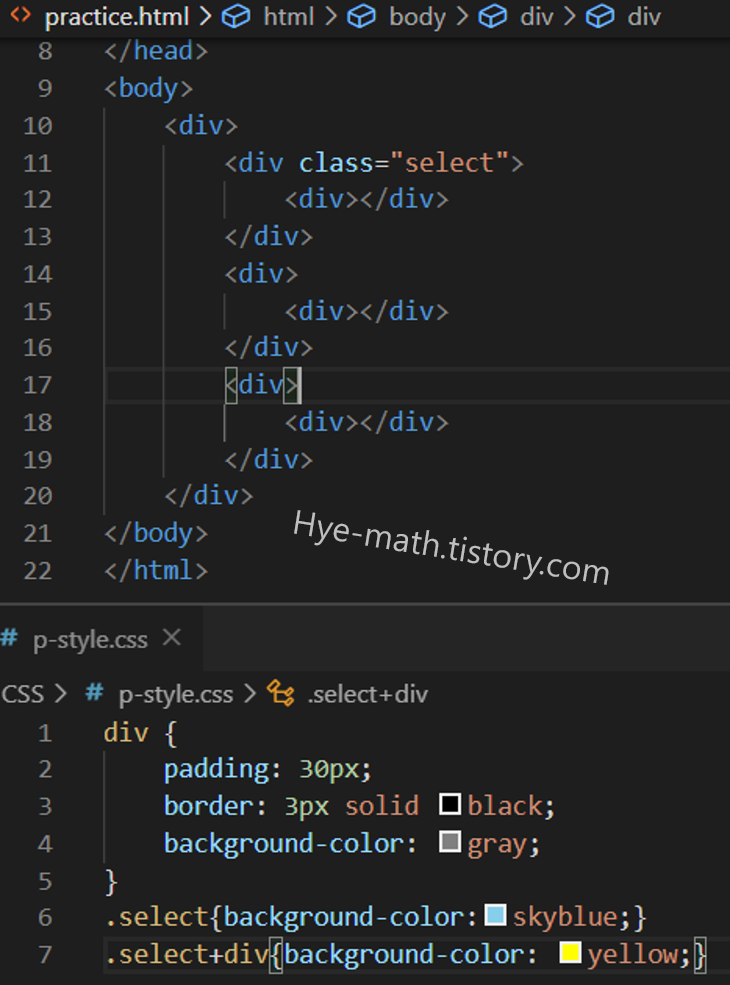Click the CSS hash icon on p-style.css tab
Viewport: 730px width, 985px height.
point(9,638)
